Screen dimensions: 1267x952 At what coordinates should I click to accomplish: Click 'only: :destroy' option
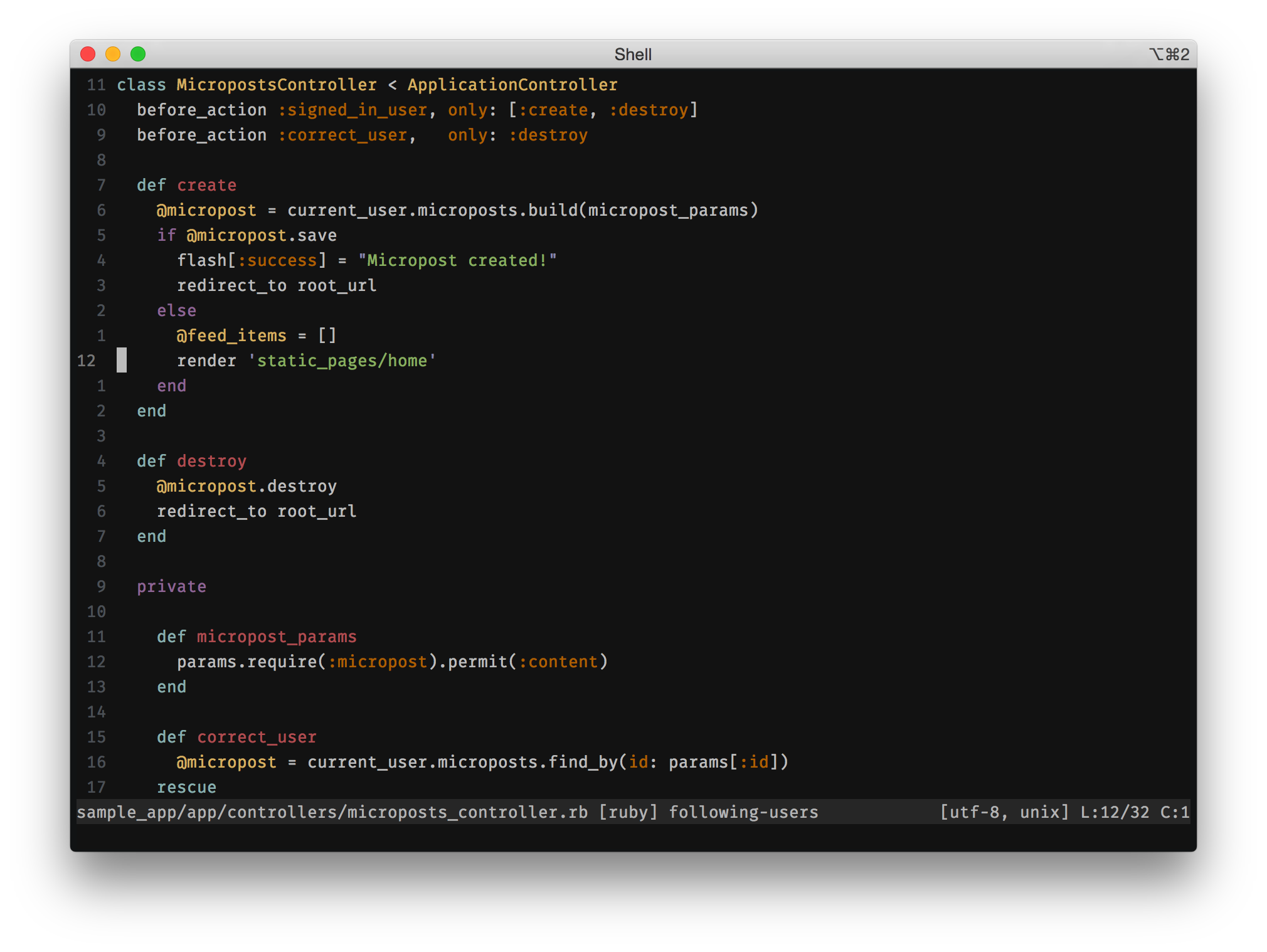click(x=517, y=135)
